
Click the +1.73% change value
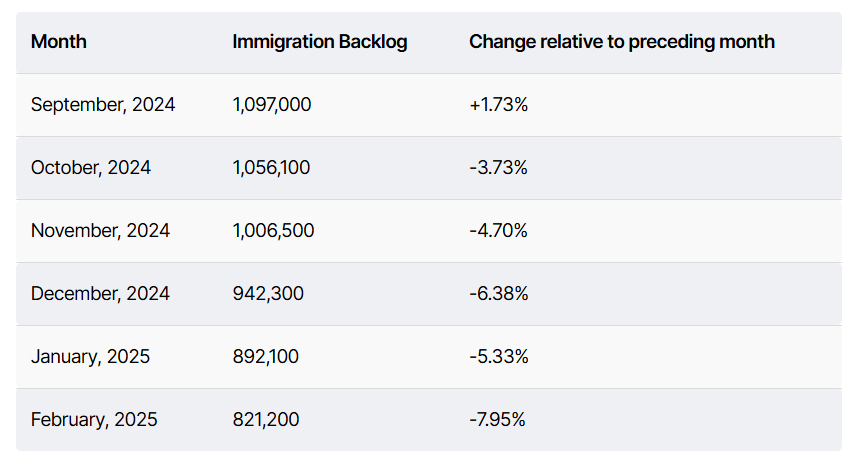pos(498,105)
